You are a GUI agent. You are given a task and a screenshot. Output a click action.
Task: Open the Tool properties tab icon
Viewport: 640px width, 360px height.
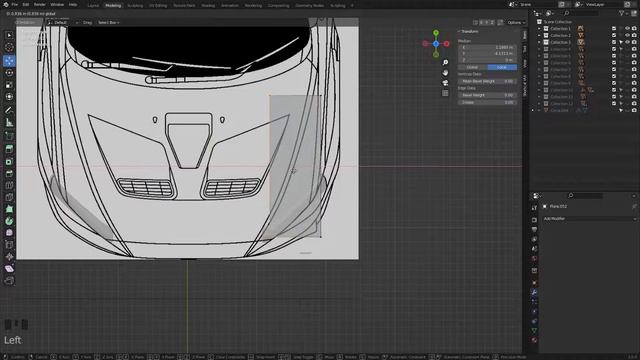click(x=534, y=208)
